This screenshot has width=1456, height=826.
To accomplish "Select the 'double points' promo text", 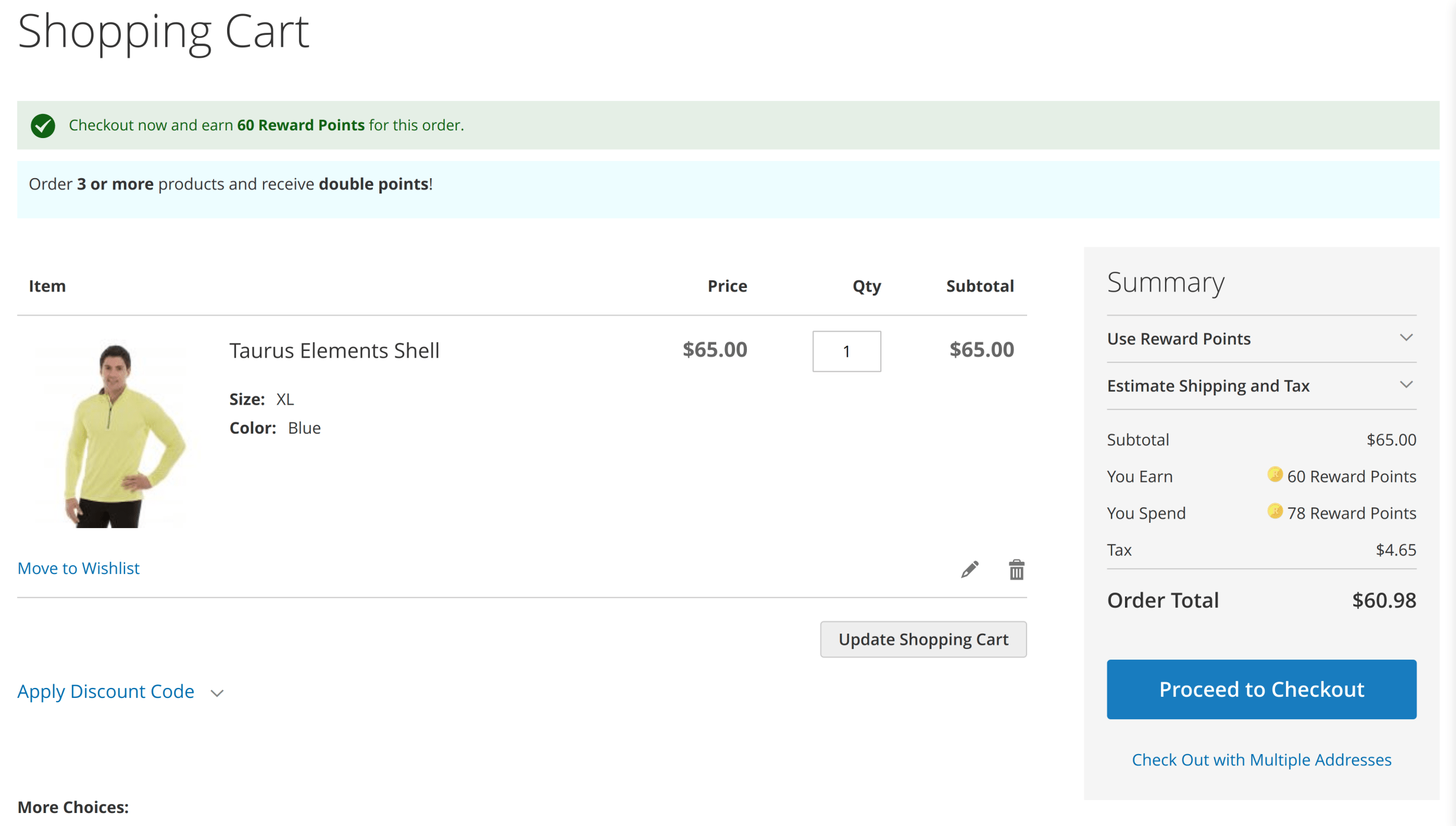I will pos(373,184).
